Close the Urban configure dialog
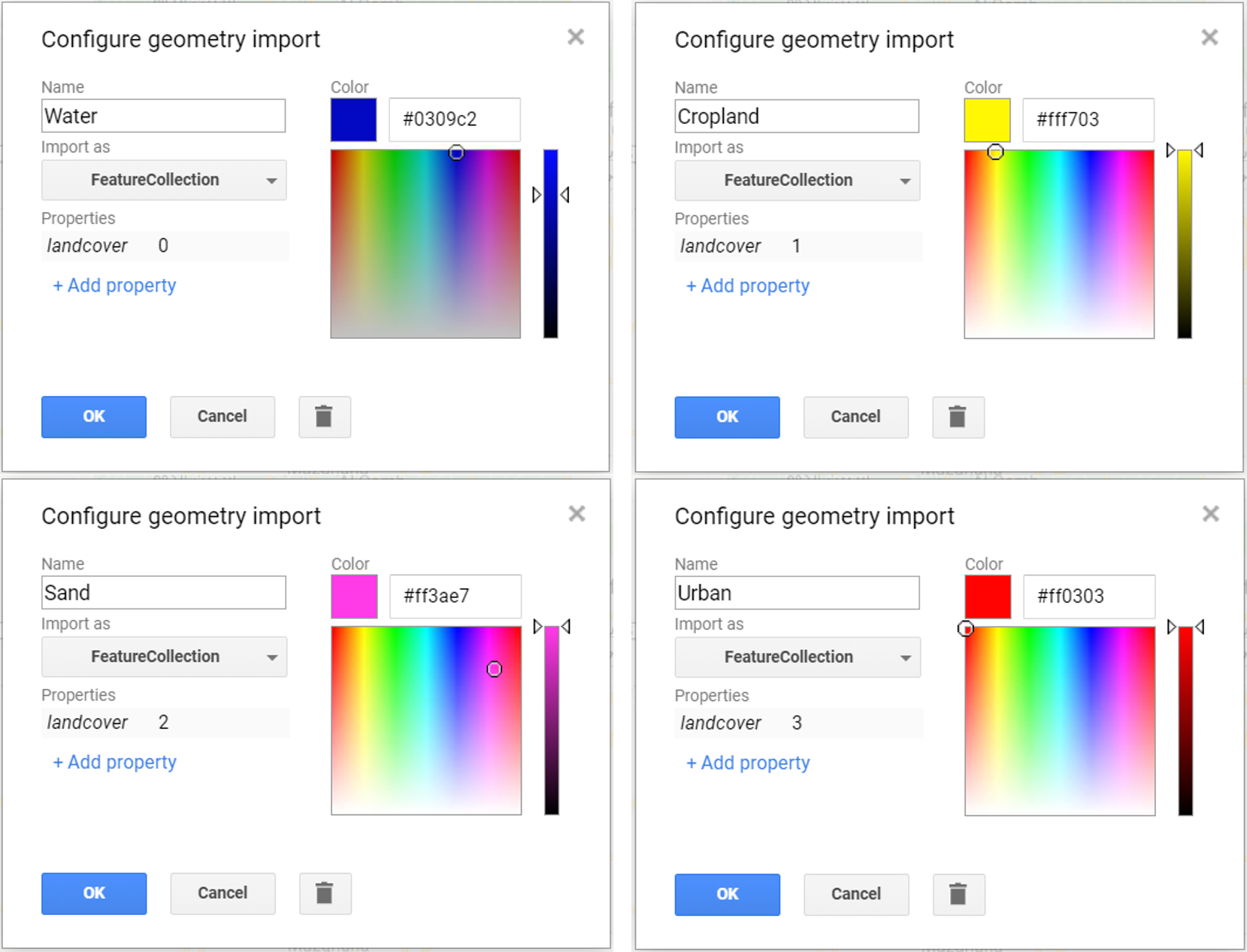Viewport: 1247px width, 952px height. pyautogui.click(x=1210, y=514)
